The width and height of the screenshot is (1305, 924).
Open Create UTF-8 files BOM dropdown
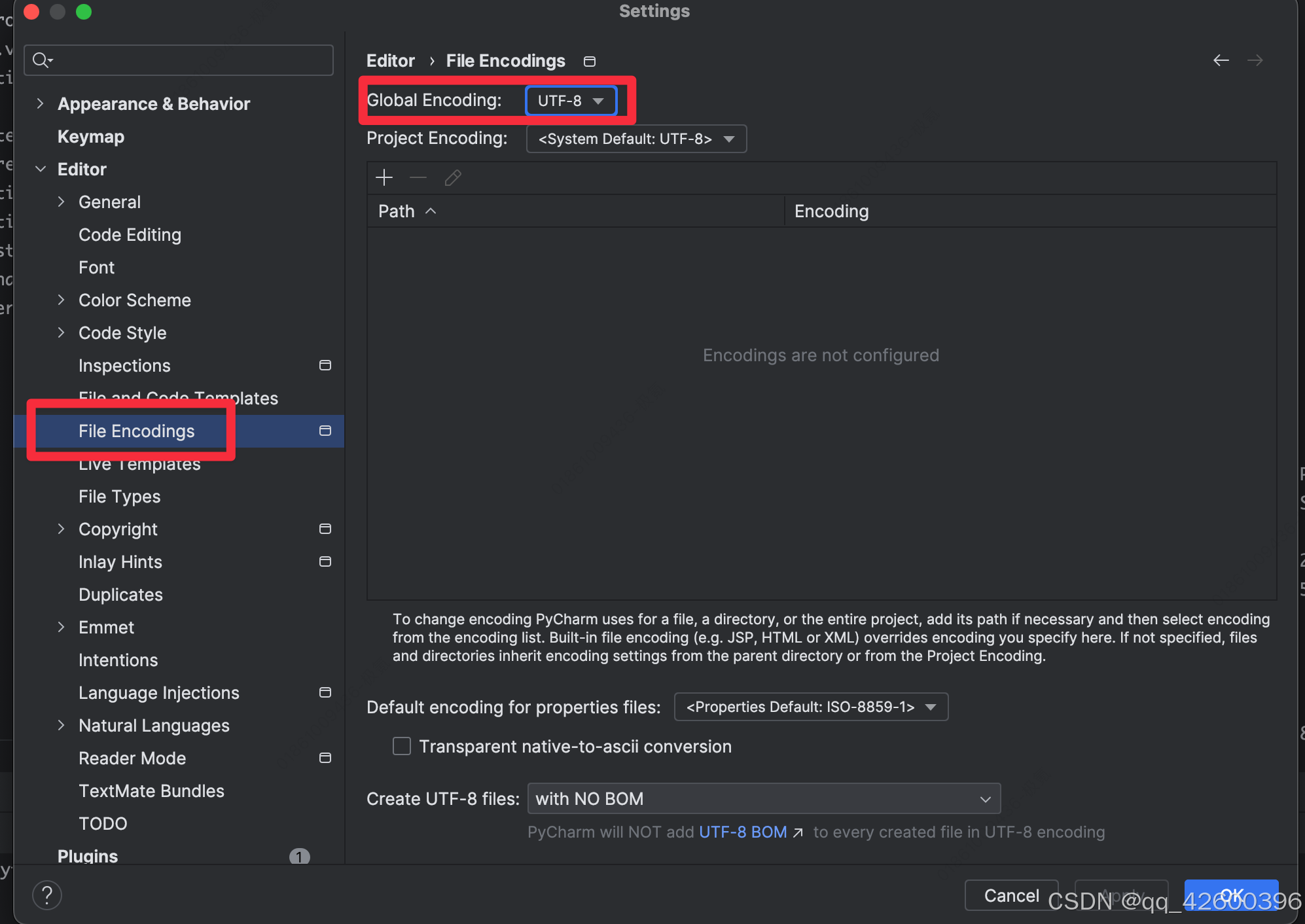point(763,798)
